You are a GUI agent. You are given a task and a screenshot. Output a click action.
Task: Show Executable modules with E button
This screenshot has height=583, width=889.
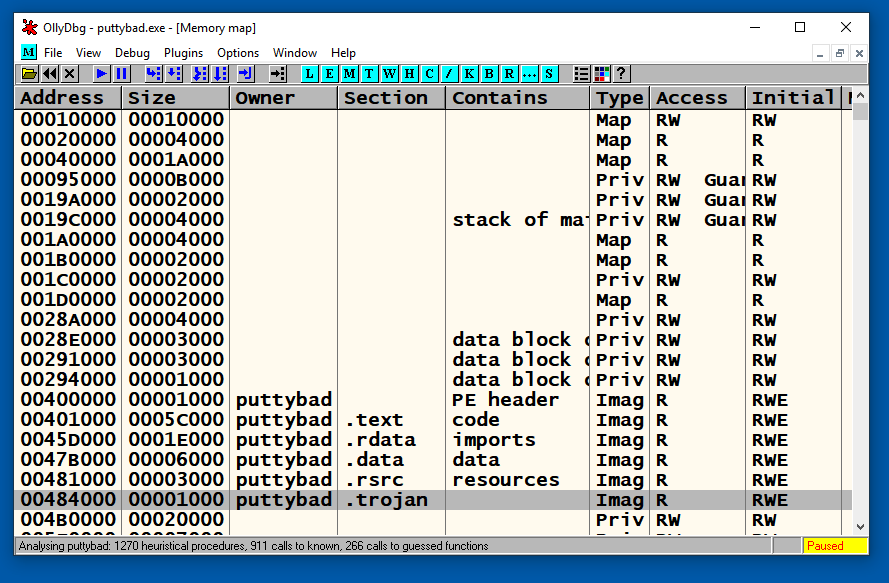pyautogui.click(x=329, y=74)
